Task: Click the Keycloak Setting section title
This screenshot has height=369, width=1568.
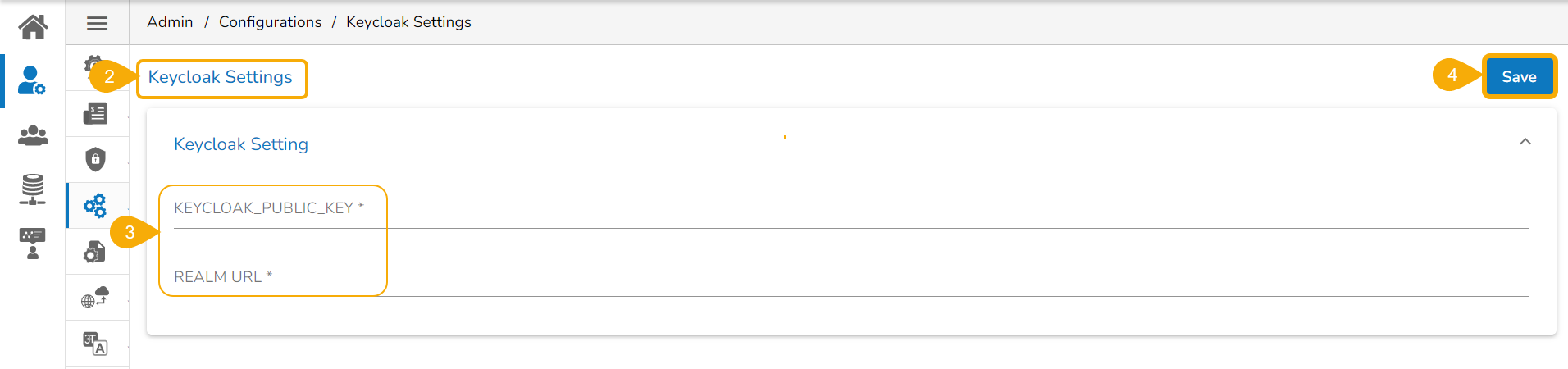Action: pos(241,144)
